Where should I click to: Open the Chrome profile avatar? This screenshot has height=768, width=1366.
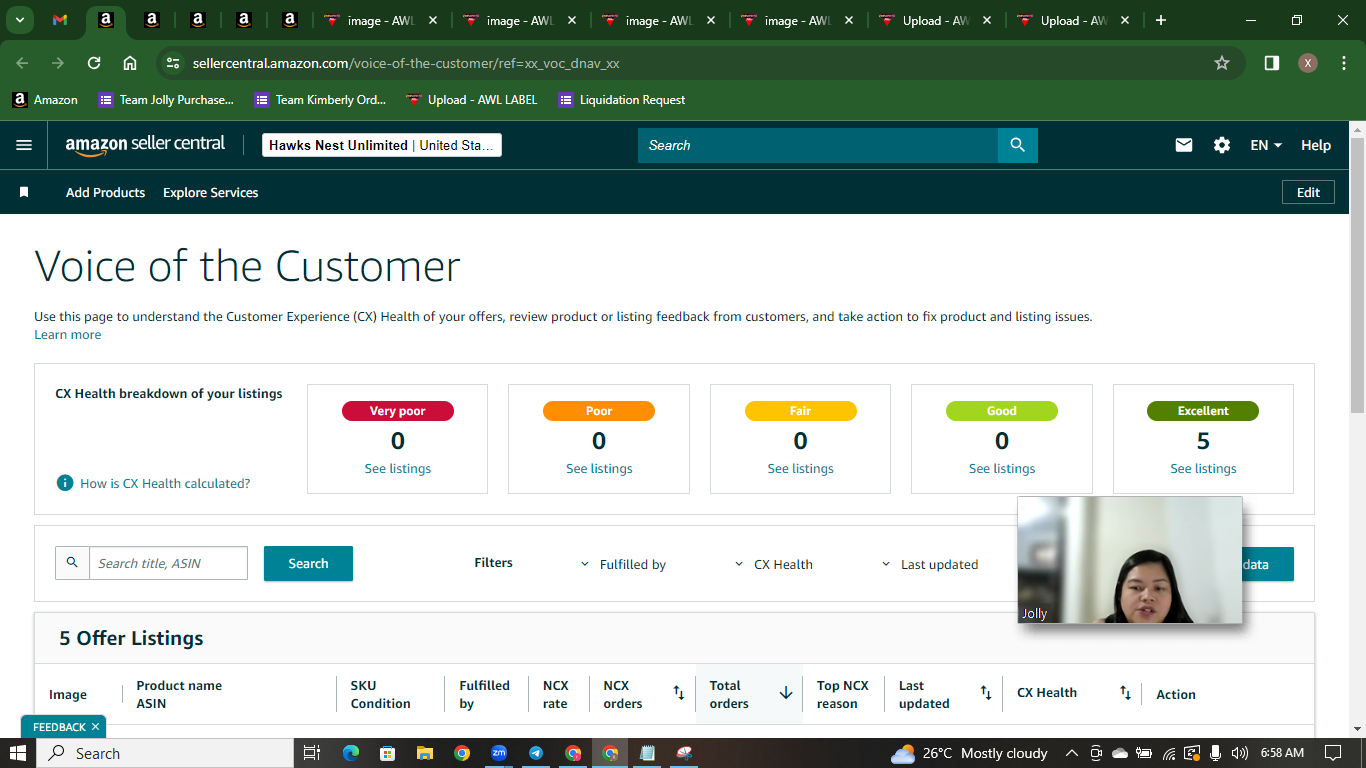coord(1308,63)
